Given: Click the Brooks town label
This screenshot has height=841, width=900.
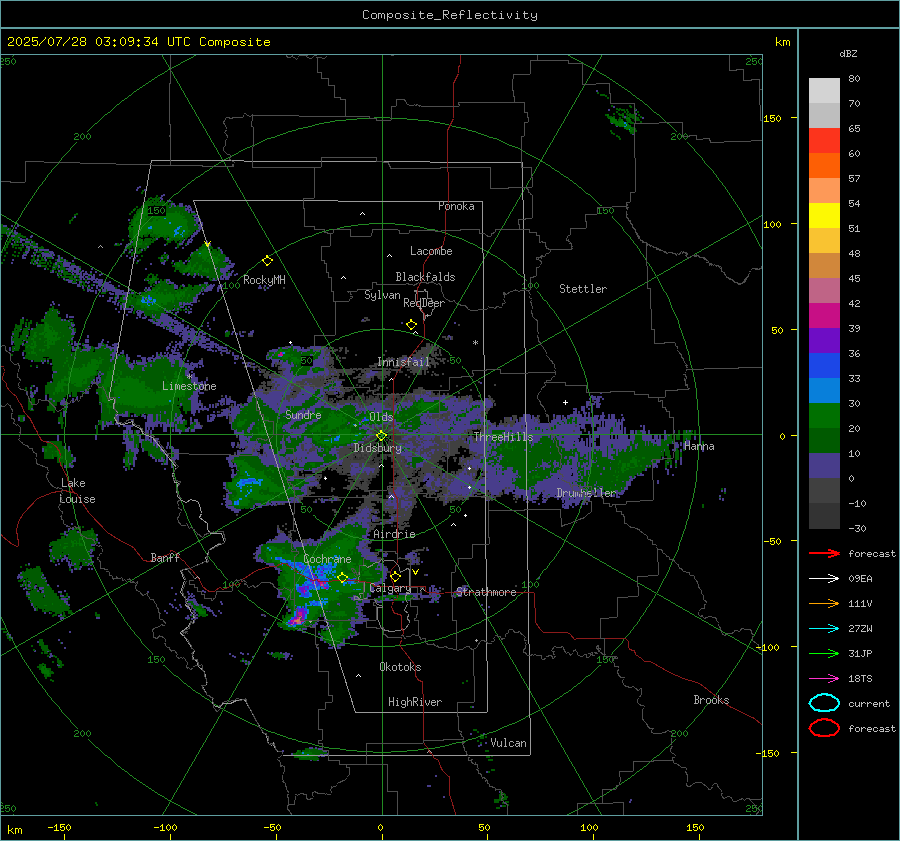Looking at the screenshot, I should (711, 700).
